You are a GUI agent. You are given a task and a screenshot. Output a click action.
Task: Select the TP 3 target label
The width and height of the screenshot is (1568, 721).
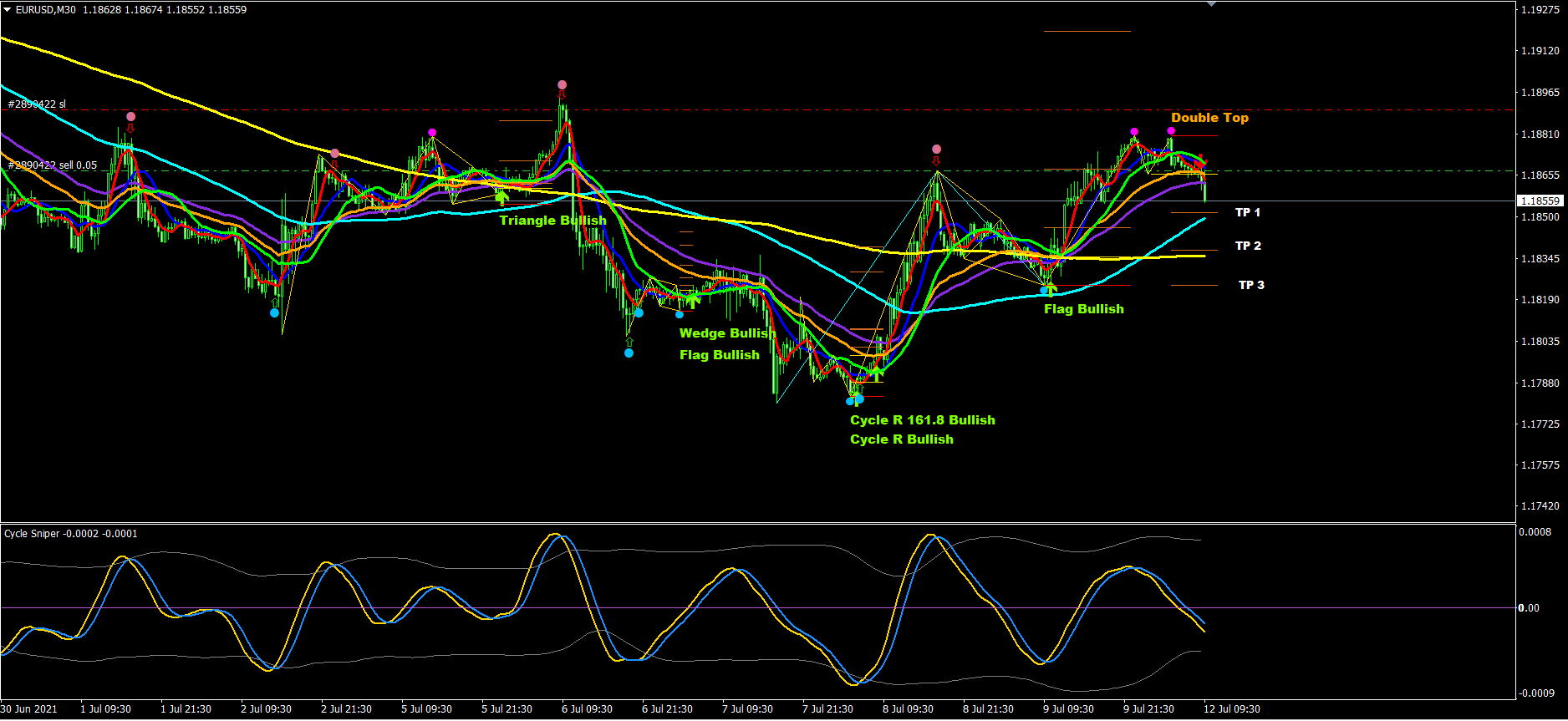(x=1251, y=285)
